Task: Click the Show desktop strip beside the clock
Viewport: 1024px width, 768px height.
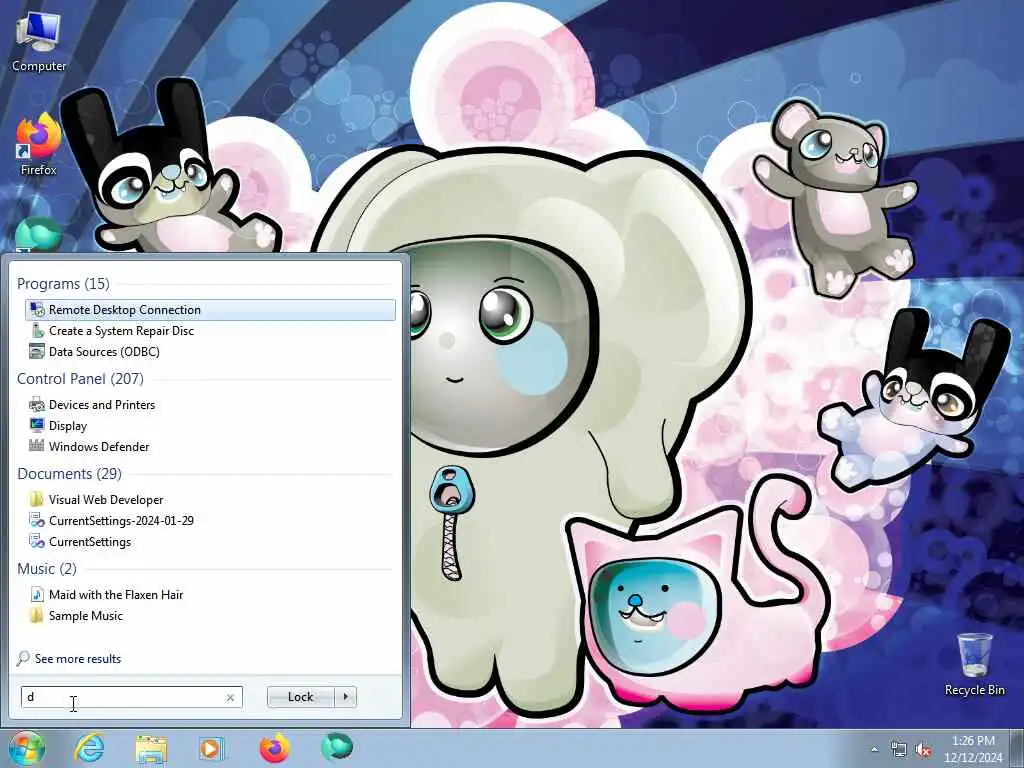Action: (1017, 749)
